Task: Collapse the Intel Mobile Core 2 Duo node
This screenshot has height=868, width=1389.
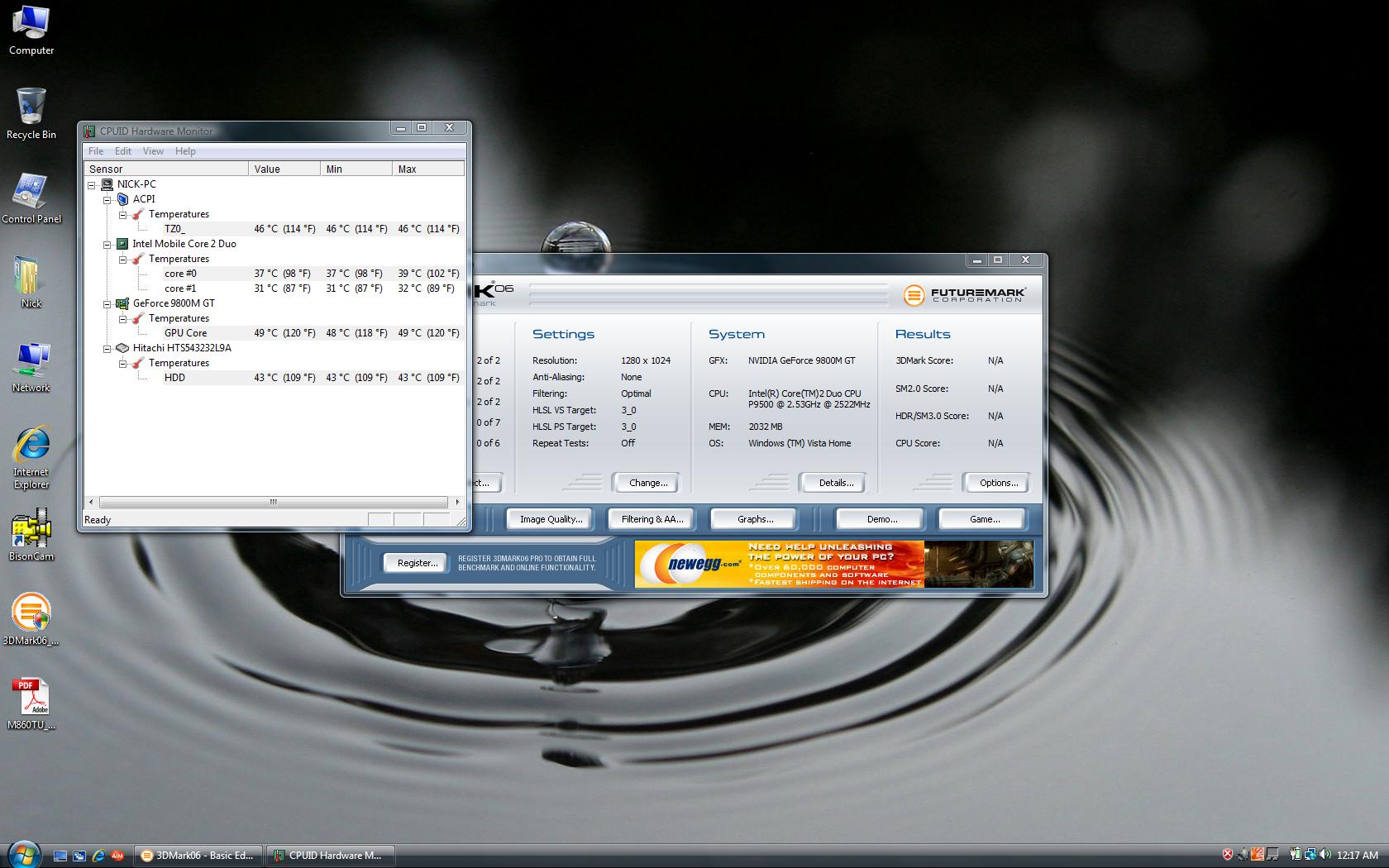Action: tap(107, 244)
